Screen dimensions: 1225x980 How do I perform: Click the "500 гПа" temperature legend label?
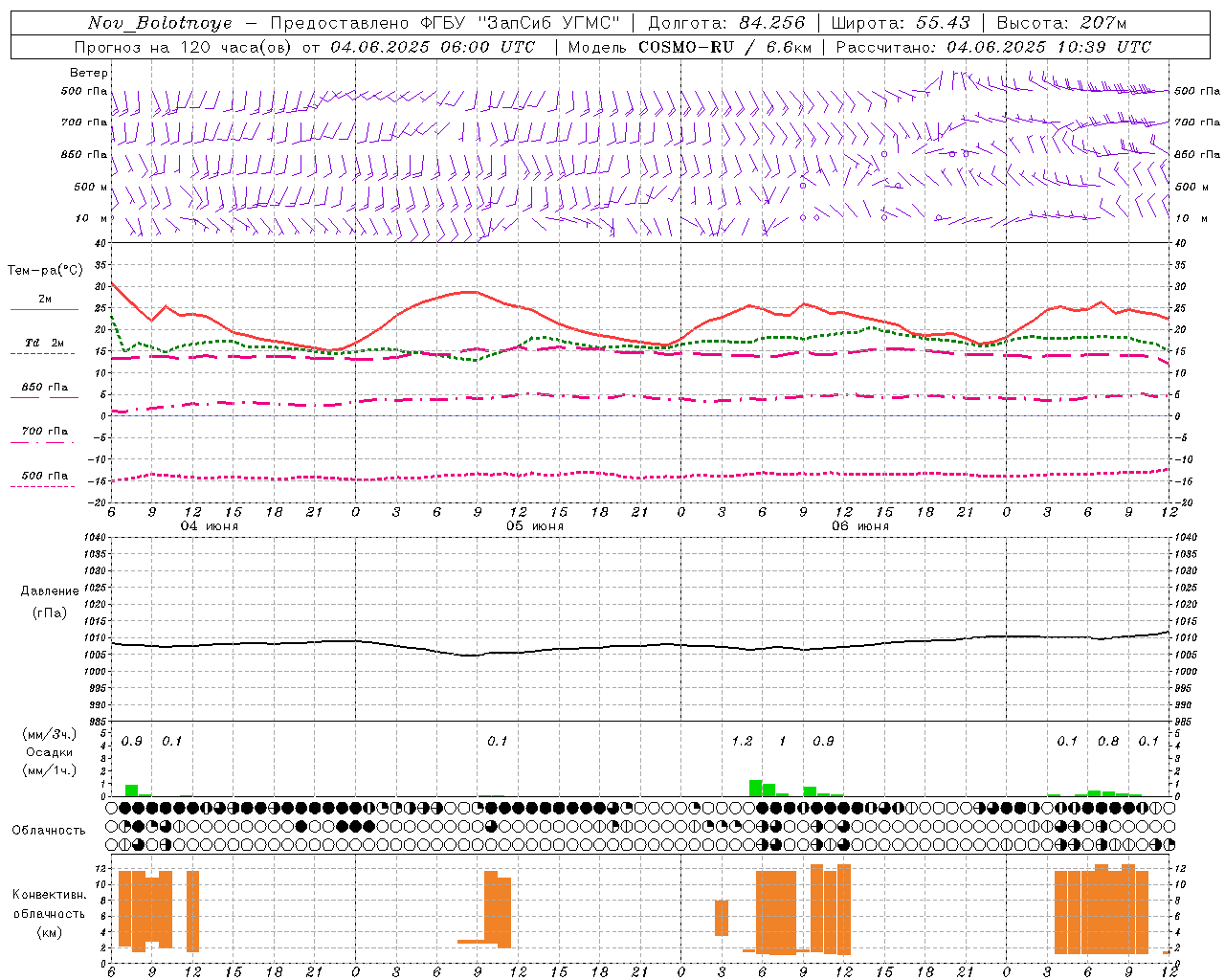[x=45, y=476]
